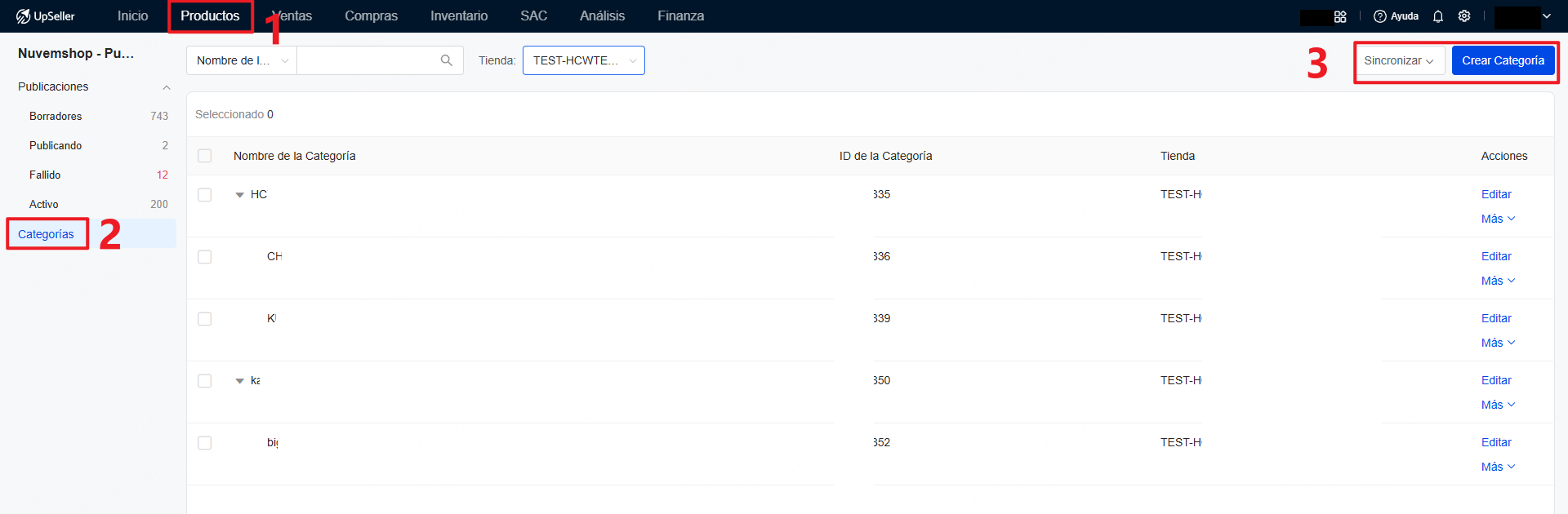Click the Ayuda help icon
The height and width of the screenshot is (514, 1568).
[x=1380, y=16]
